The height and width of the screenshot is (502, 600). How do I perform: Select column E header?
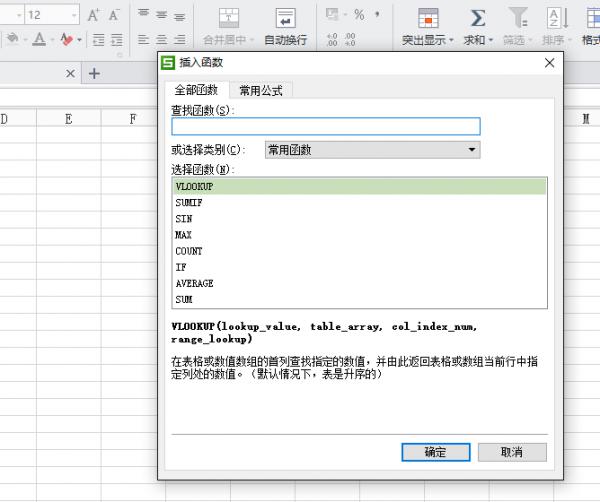69,119
